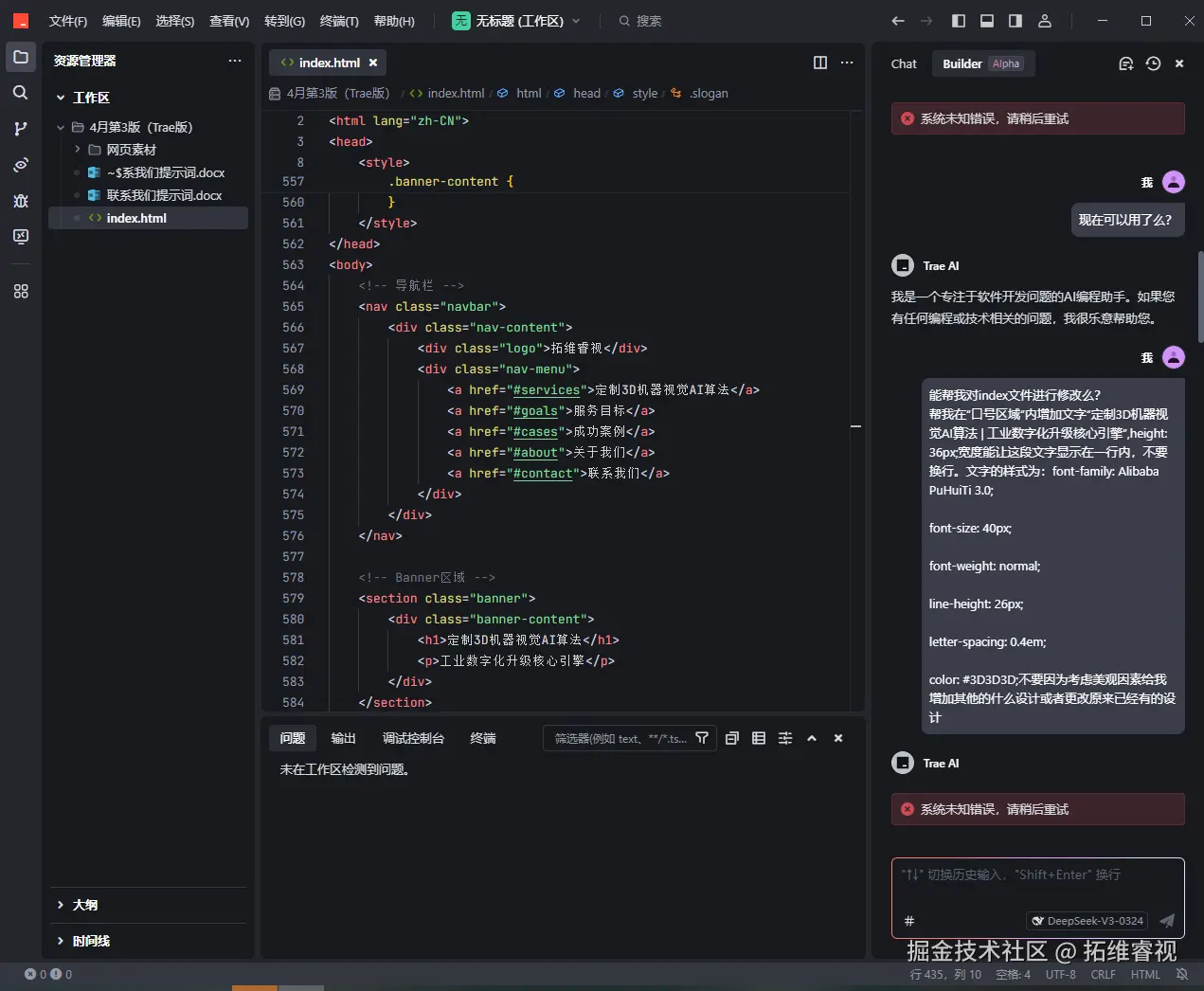Toggle the primary sidebar visibility
Viewport: 1204px width, 991px height.
click(x=959, y=21)
